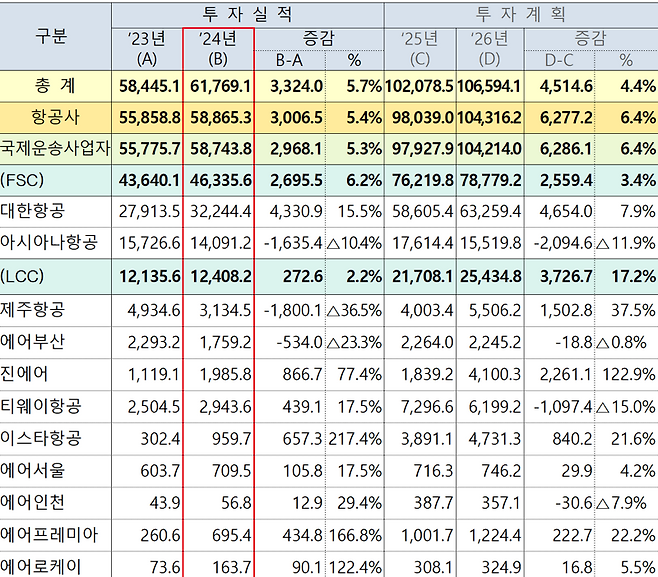
Task: Click the LCC percent 17.2%
Action: [633, 277]
